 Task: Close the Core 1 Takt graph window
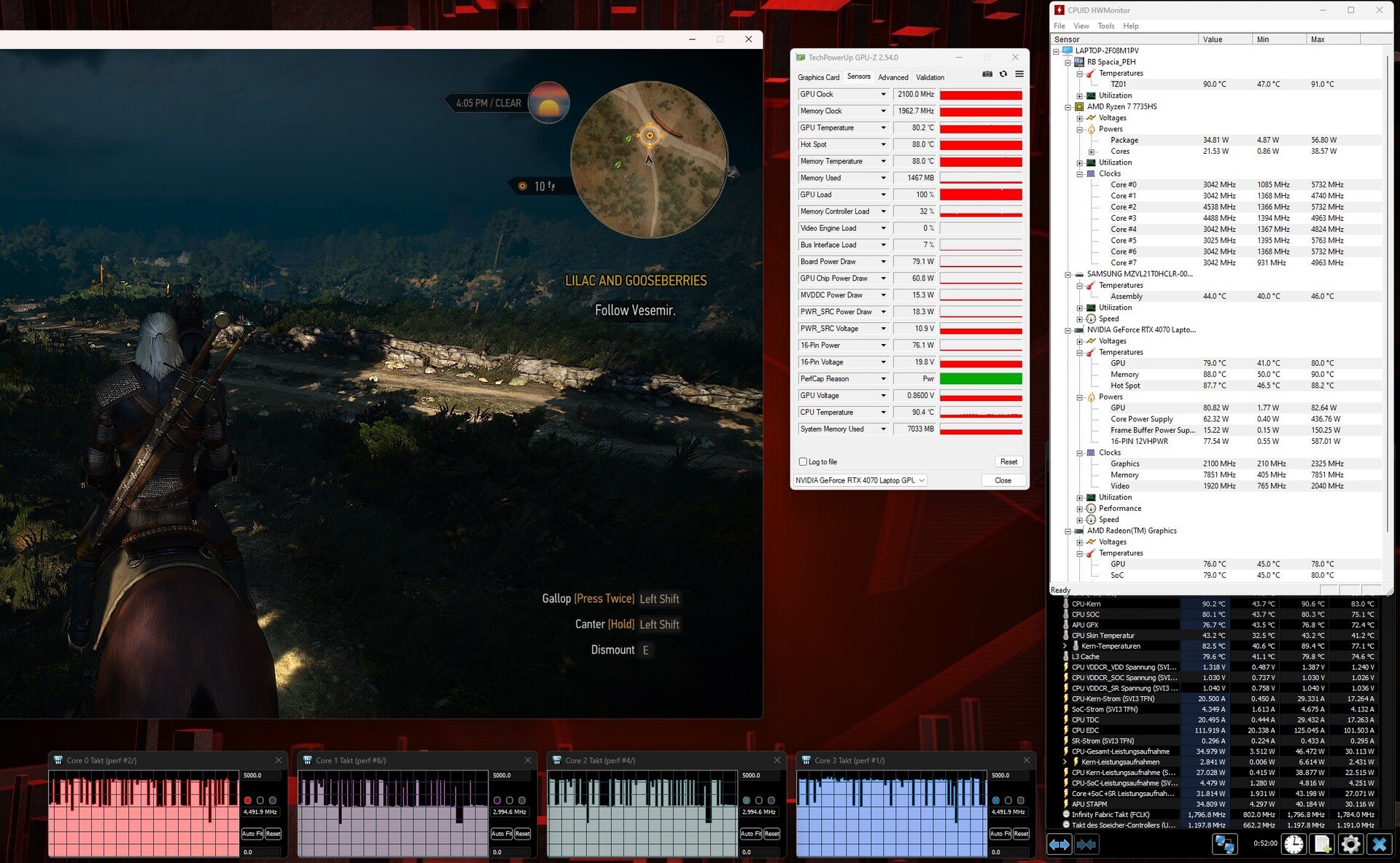(527, 760)
